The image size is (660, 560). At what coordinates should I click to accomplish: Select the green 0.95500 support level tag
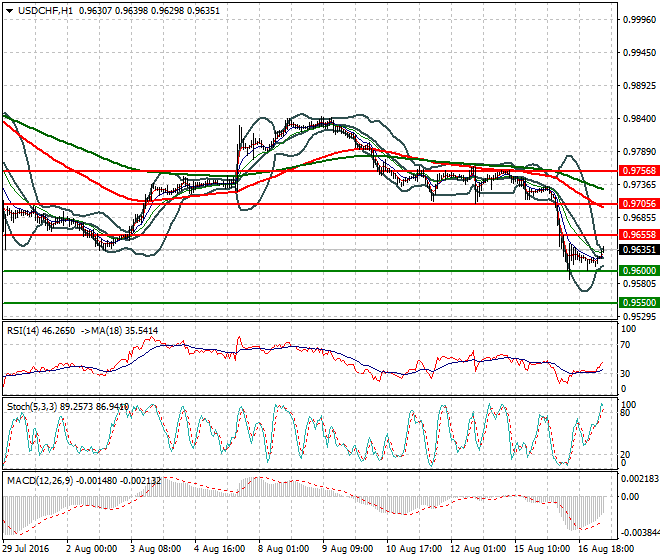pos(635,302)
